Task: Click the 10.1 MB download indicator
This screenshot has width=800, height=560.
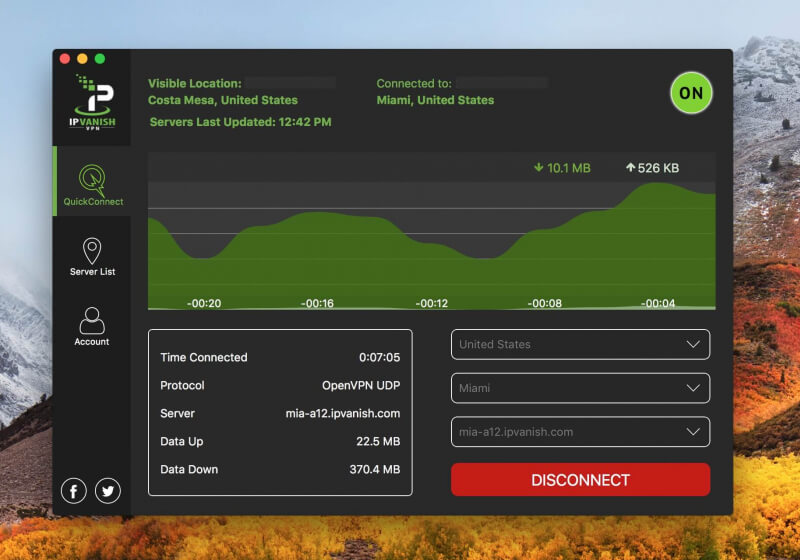Action: (562, 168)
